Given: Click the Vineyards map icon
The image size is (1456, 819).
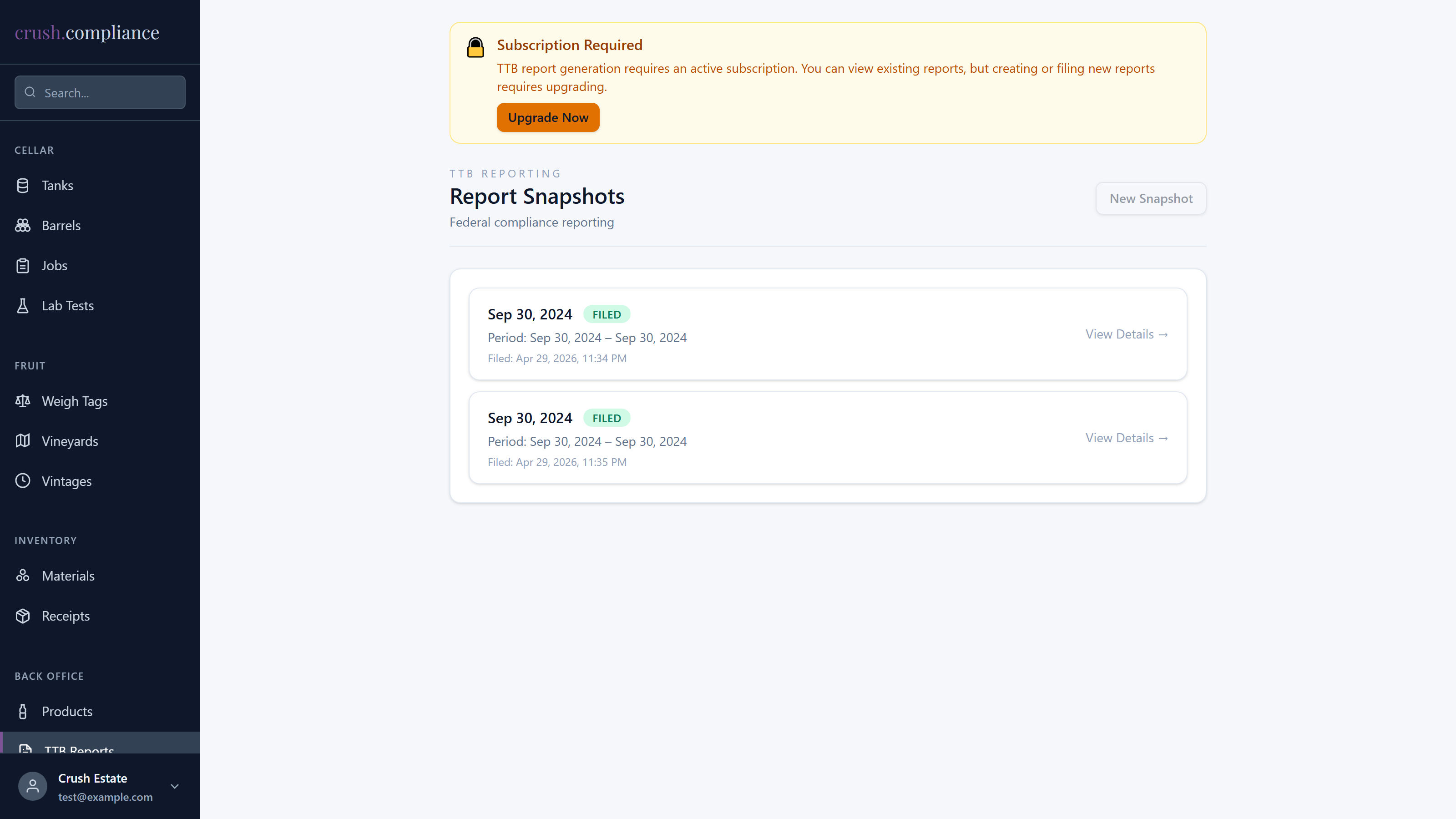Looking at the screenshot, I should [x=23, y=441].
